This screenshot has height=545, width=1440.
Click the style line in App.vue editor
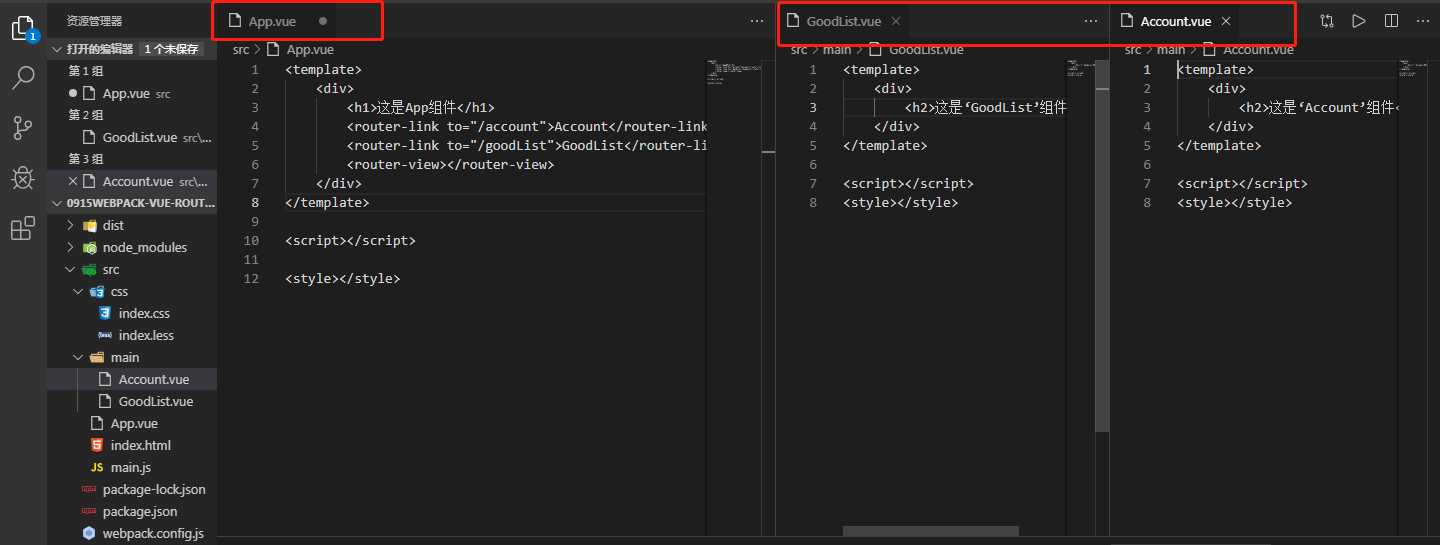point(342,278)
